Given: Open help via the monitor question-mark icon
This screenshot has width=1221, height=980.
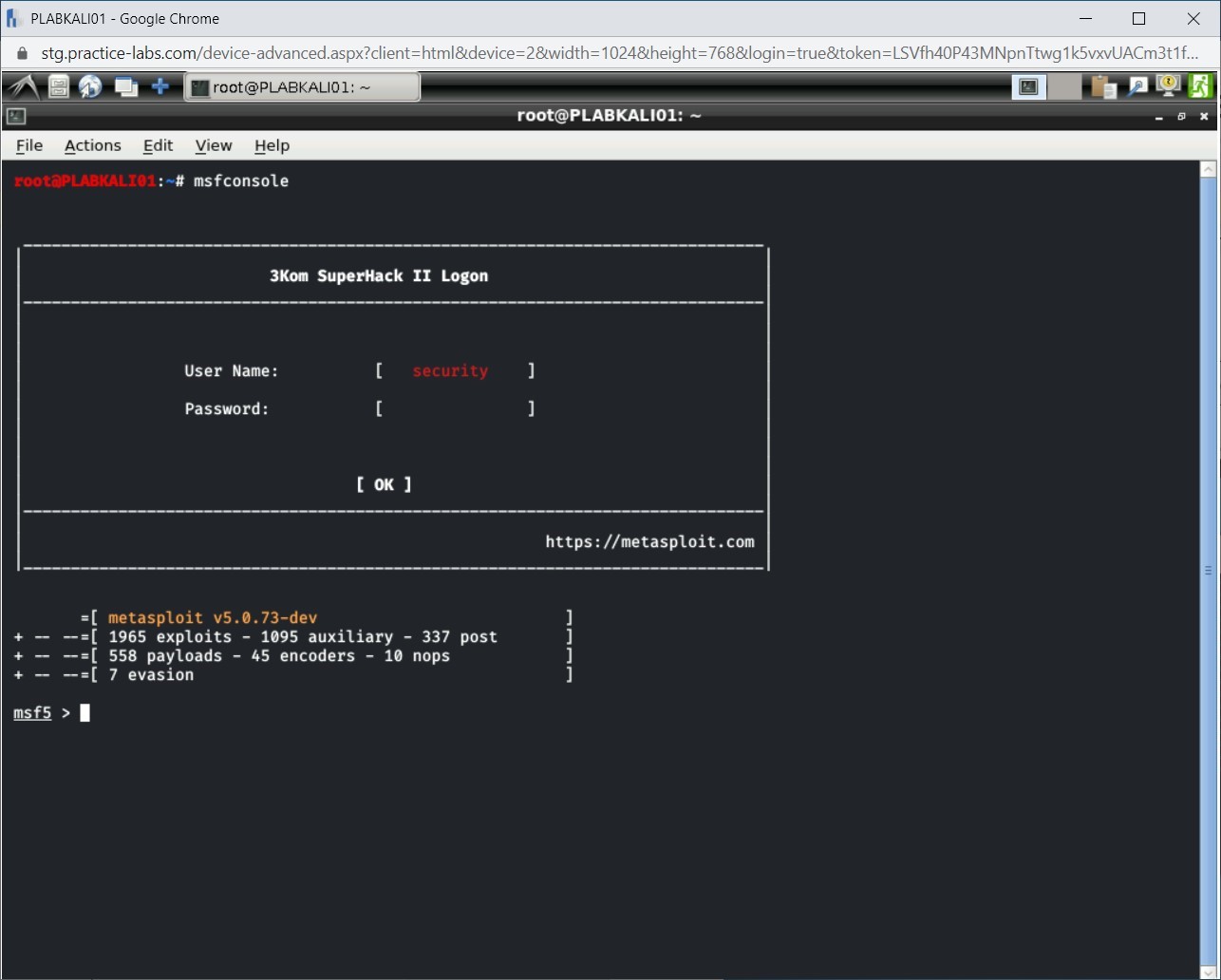Looking at the screenshot, I should (1168, 86).
